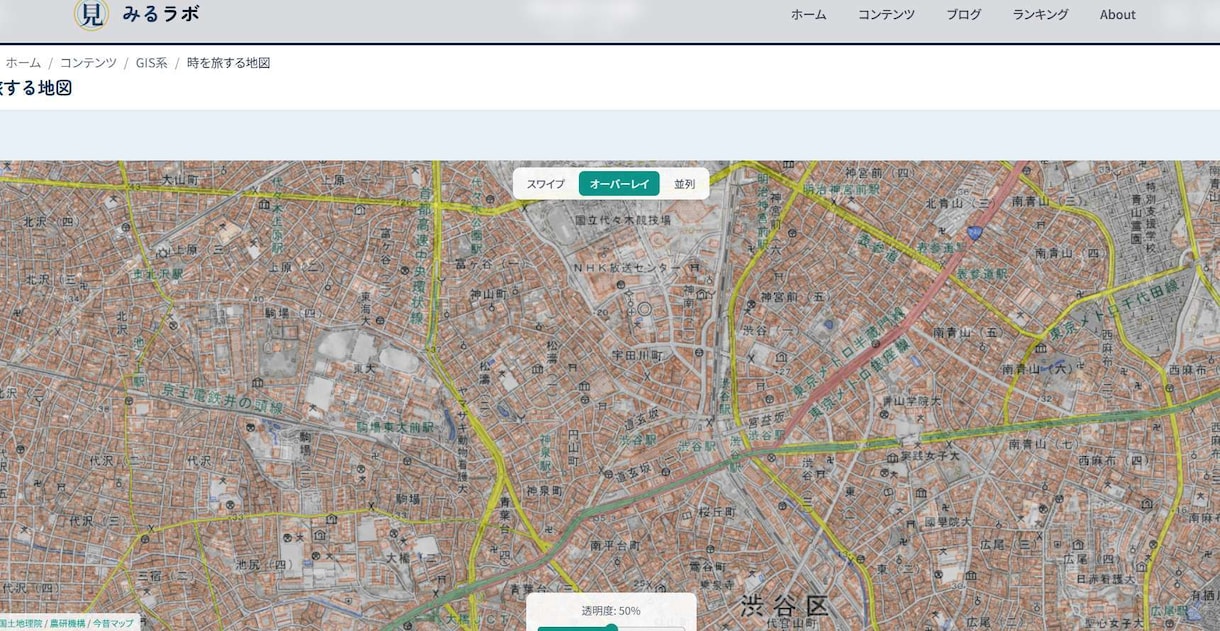
Task: Click the みるラボ site logo
Action: [137, 14]
